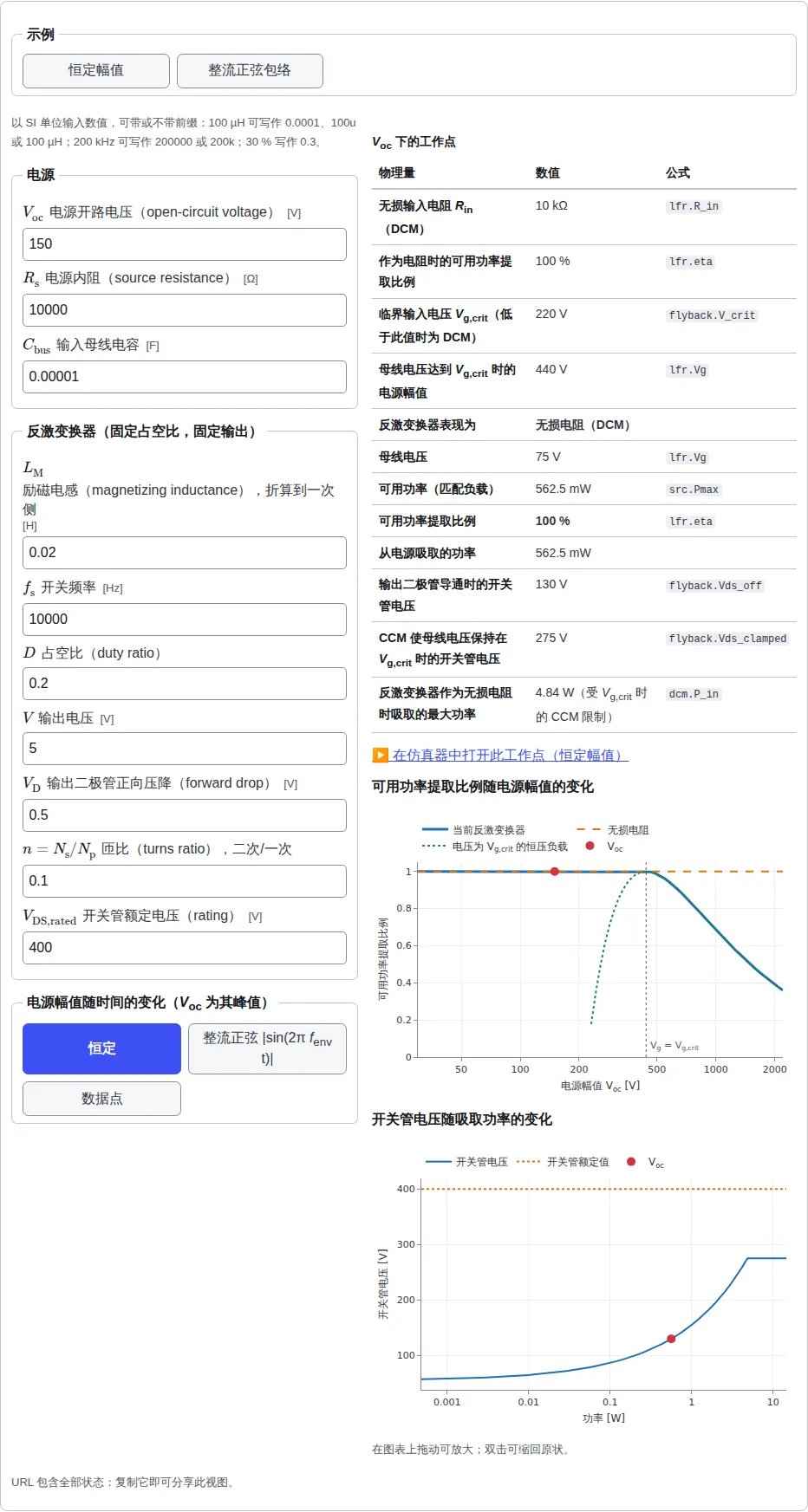Click the play icon beside simulator link
This screenshot has width=808, height=1512.
pyautogui.click(x=380, y=755)
